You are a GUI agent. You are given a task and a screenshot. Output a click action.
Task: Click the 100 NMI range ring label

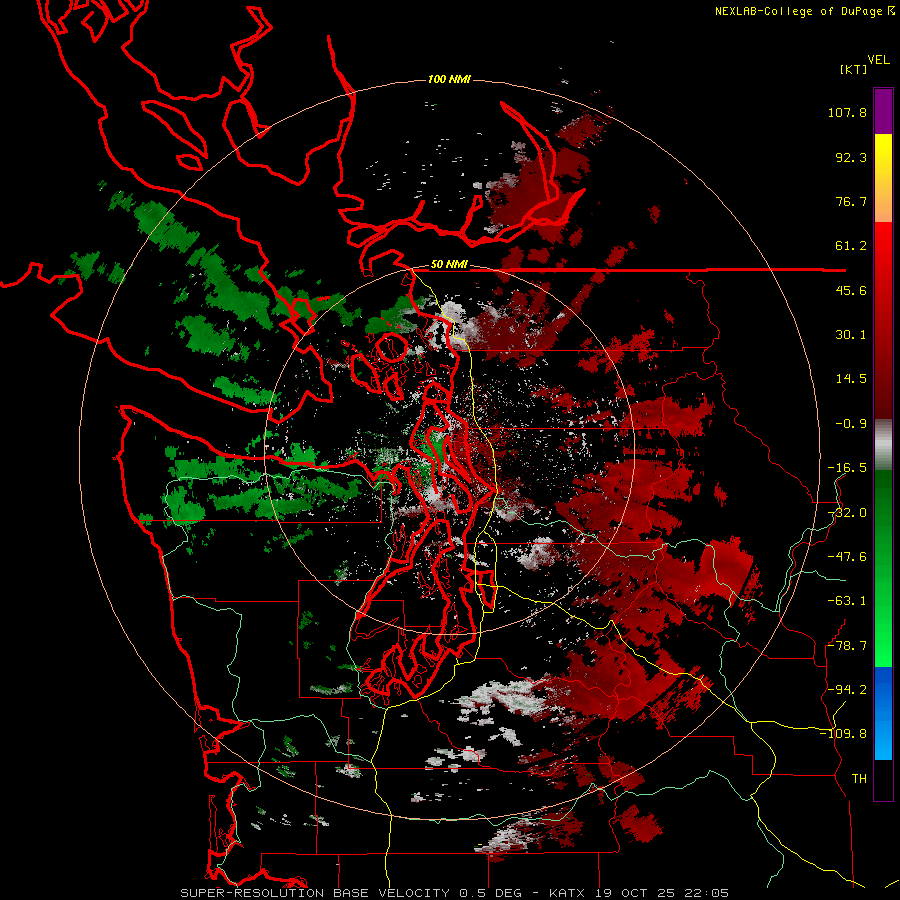[x=449, y=79]
